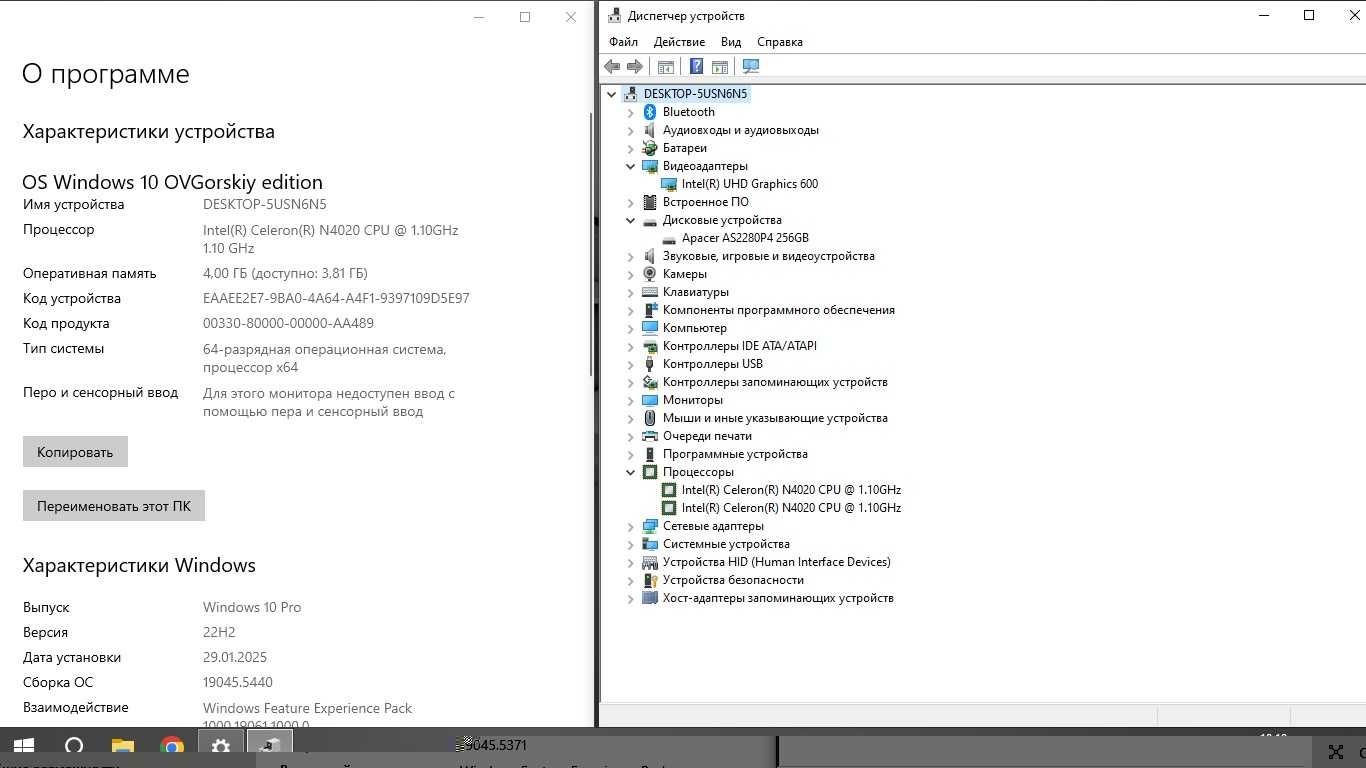Select the Программные устройства row
The width and height of the screenshot is (1366, 768).
click(735, 454)
